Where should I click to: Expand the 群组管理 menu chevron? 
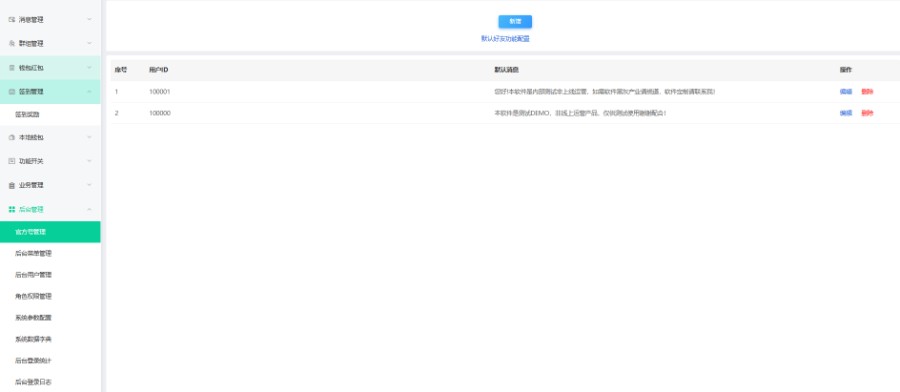(89, 44)
